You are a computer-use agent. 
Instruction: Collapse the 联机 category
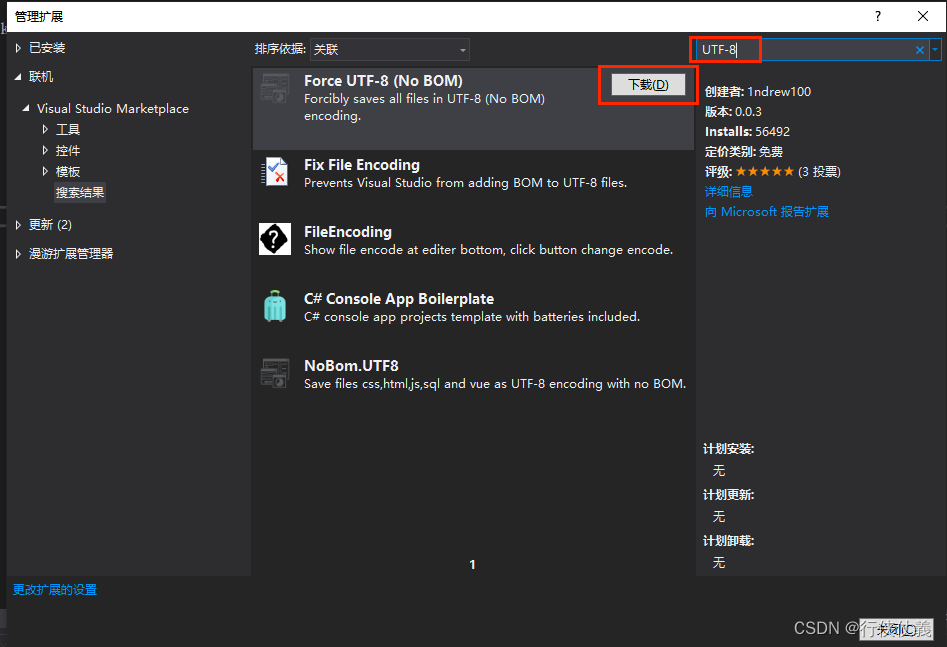18,77
